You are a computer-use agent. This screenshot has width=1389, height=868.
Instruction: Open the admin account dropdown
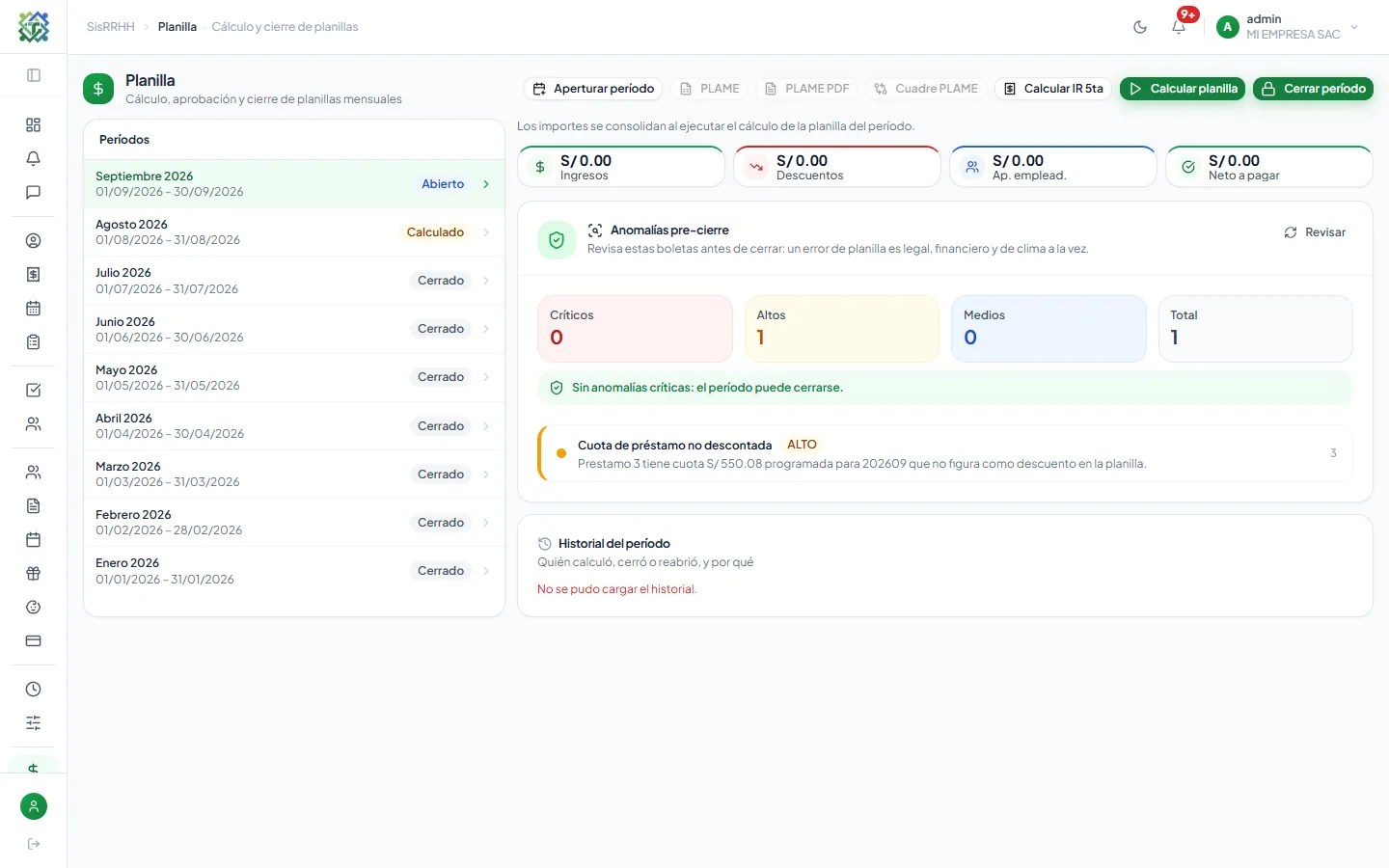pos(1289,27)
